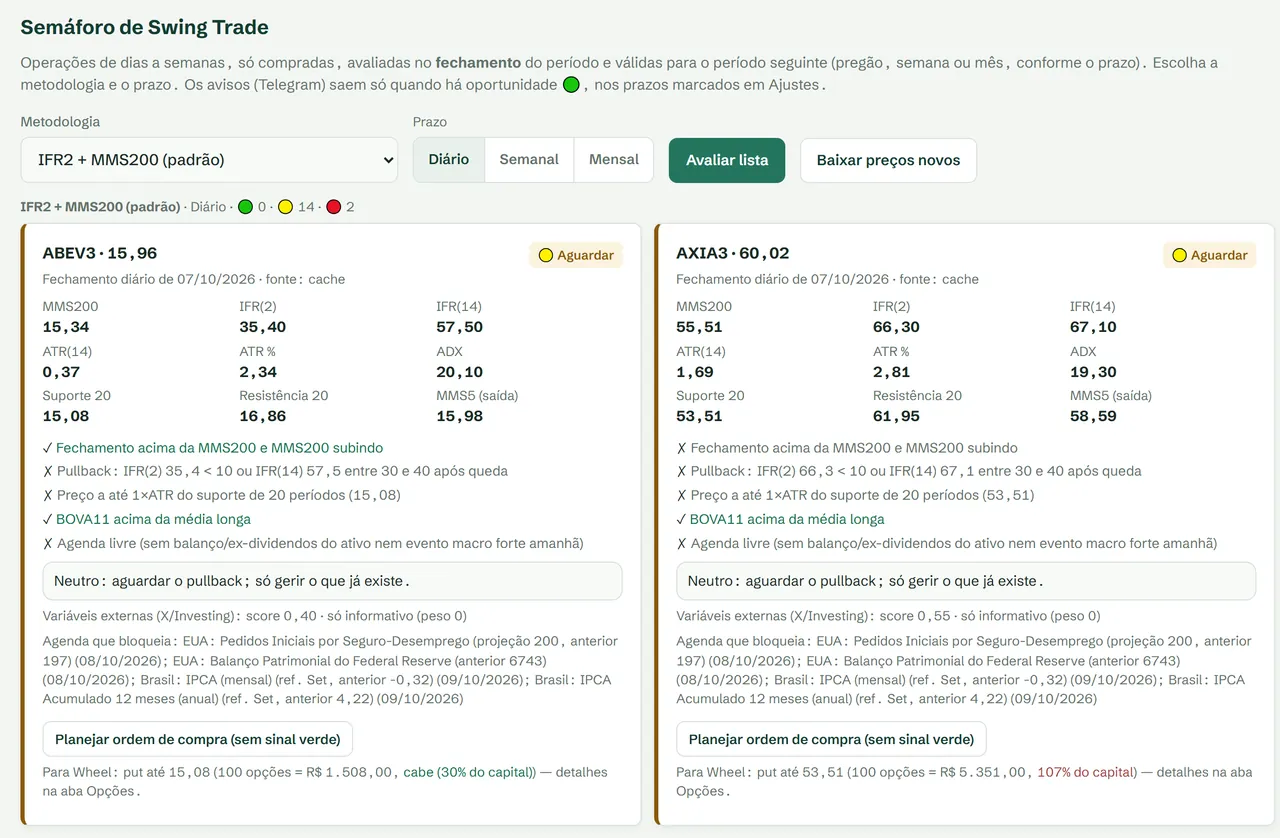1280x838 pixels.
Task: Click the red dot beside count 2
Action: click(334, 207)
